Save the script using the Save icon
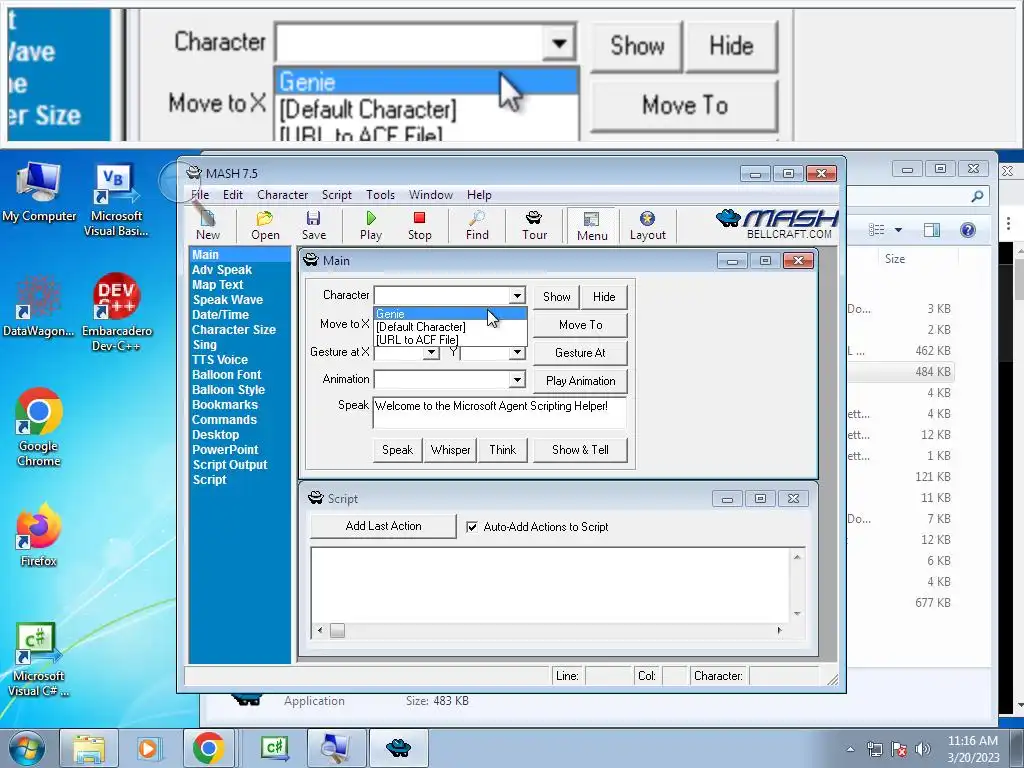Image resolution: width=1024 pixels, height=768 pixels. [x=313, y=225]
